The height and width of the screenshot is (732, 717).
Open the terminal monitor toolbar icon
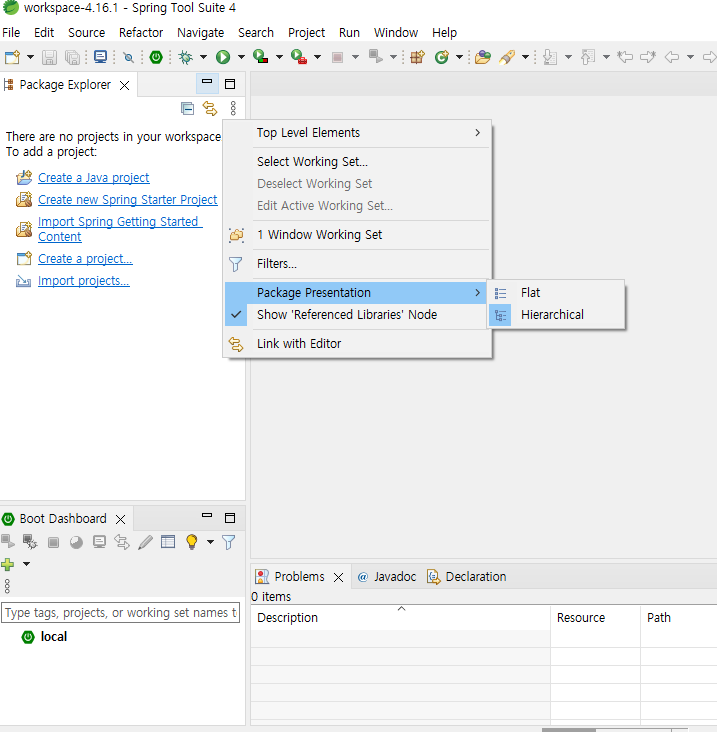(x=100, y=57)
